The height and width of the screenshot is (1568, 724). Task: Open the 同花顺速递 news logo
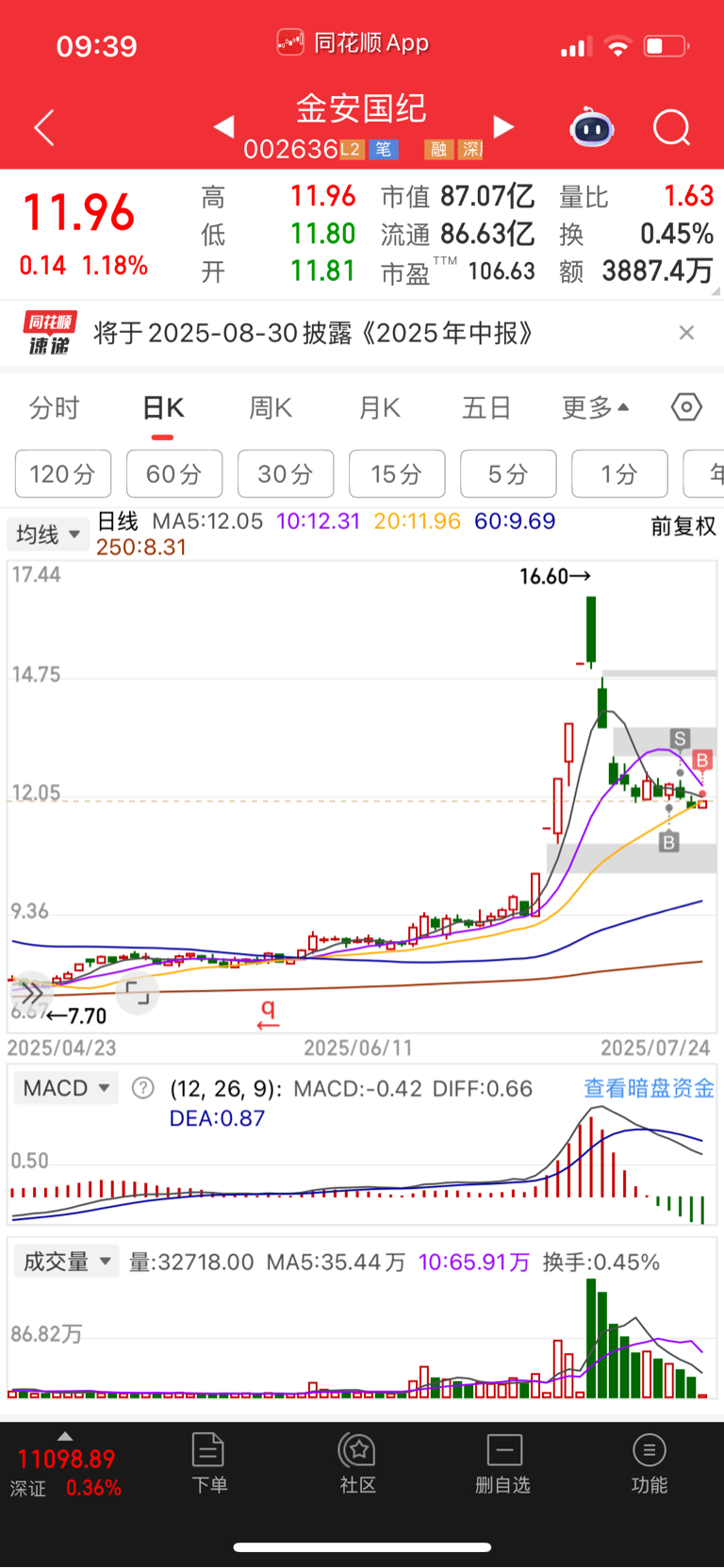(49, 333)
